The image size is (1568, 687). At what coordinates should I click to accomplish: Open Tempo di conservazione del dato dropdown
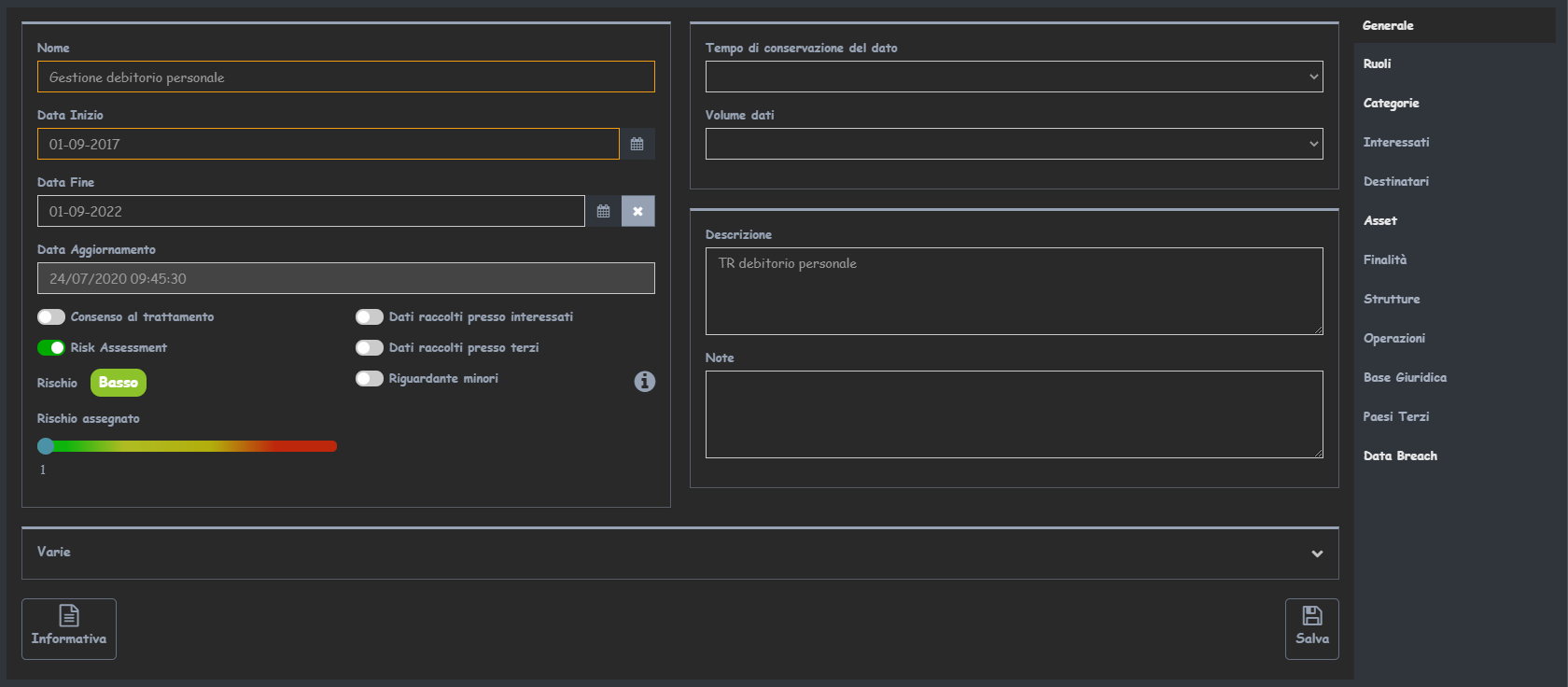pyautogui.click(x=1015, y=77)
